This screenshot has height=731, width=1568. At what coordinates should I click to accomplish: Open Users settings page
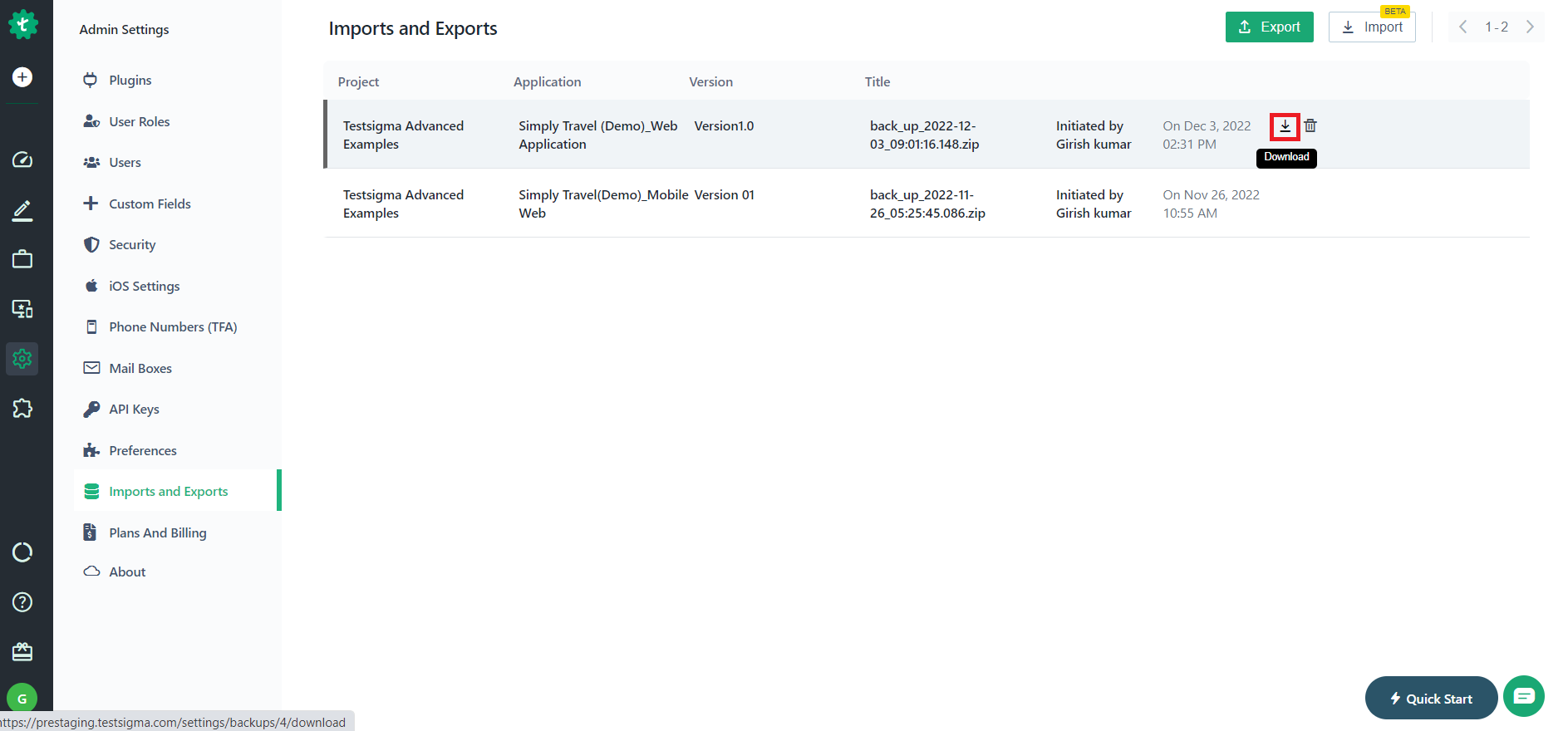(125, 163)
